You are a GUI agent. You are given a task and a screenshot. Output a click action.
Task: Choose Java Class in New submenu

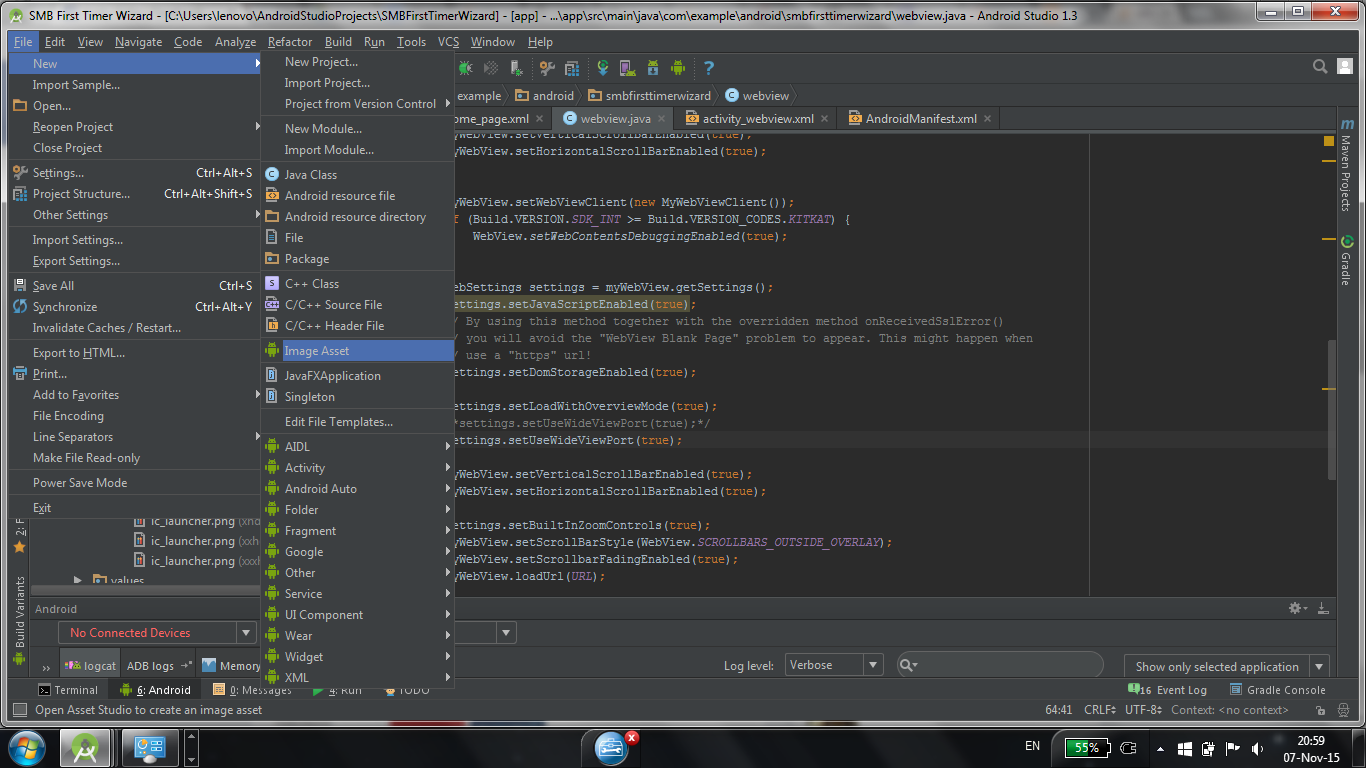[311, 175]
